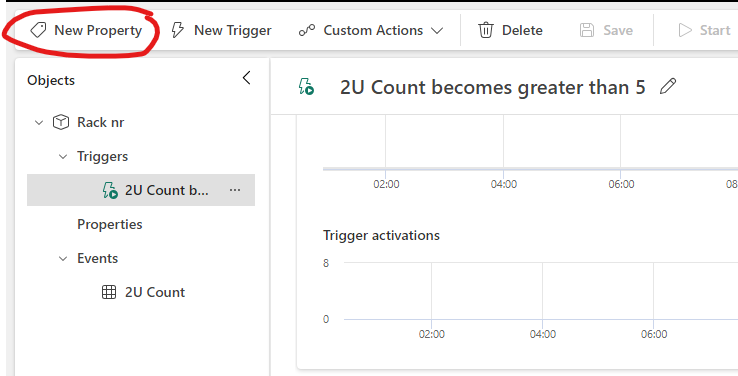738x376 pixels.
Task: Select the Triggers tree label
Action: point(102,157)
